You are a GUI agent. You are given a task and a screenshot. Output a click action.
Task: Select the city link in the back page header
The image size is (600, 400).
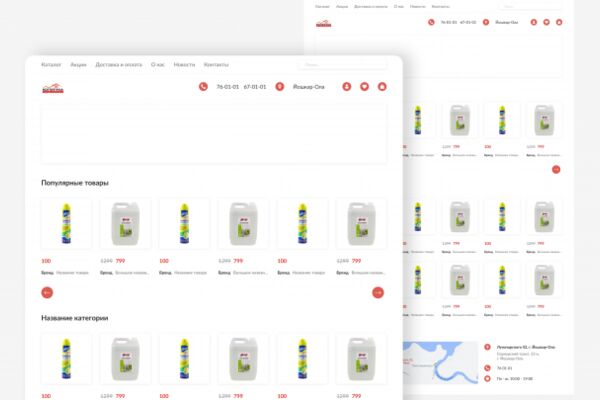507,23
